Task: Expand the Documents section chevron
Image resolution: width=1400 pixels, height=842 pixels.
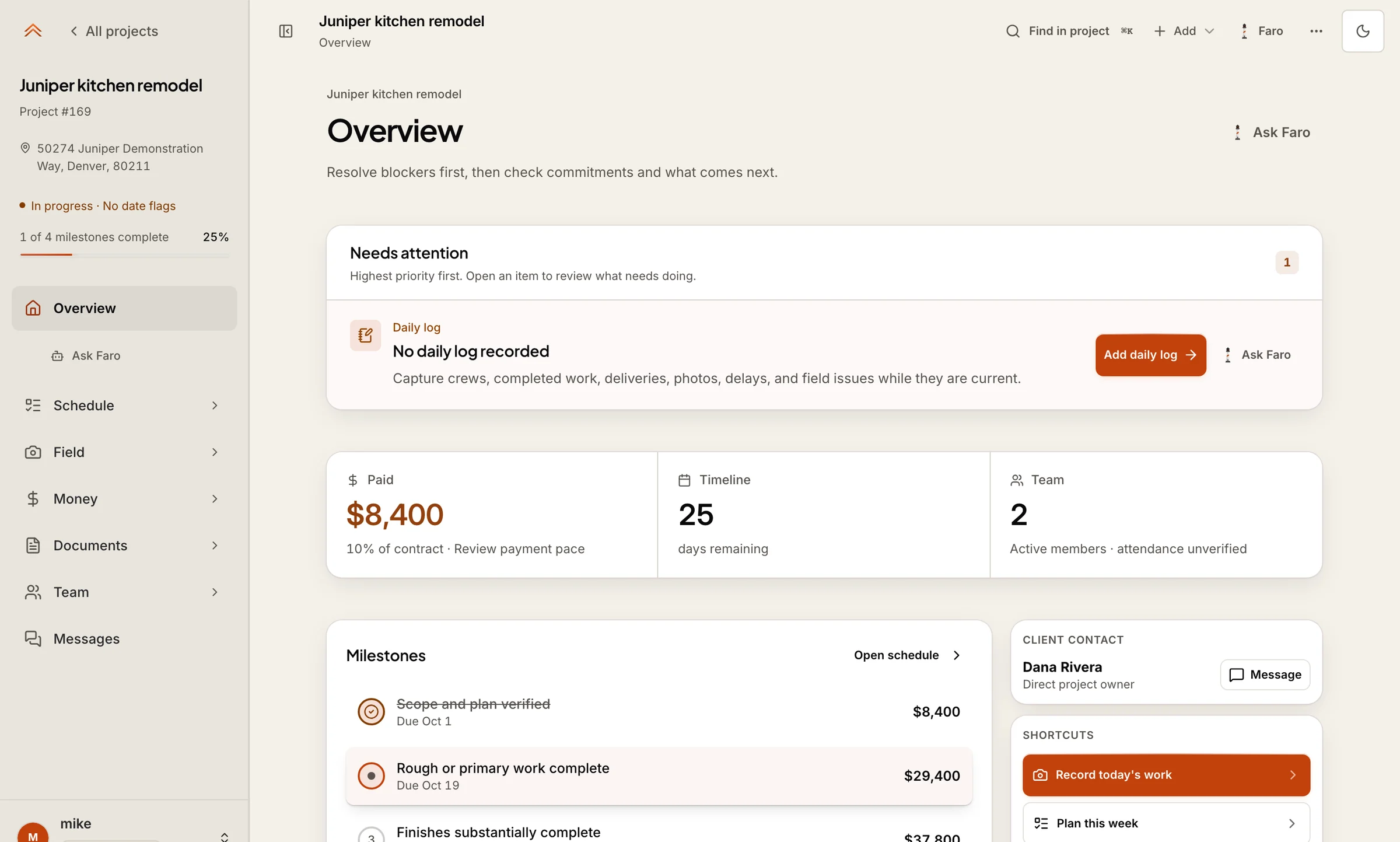Action: pos(215,545)
